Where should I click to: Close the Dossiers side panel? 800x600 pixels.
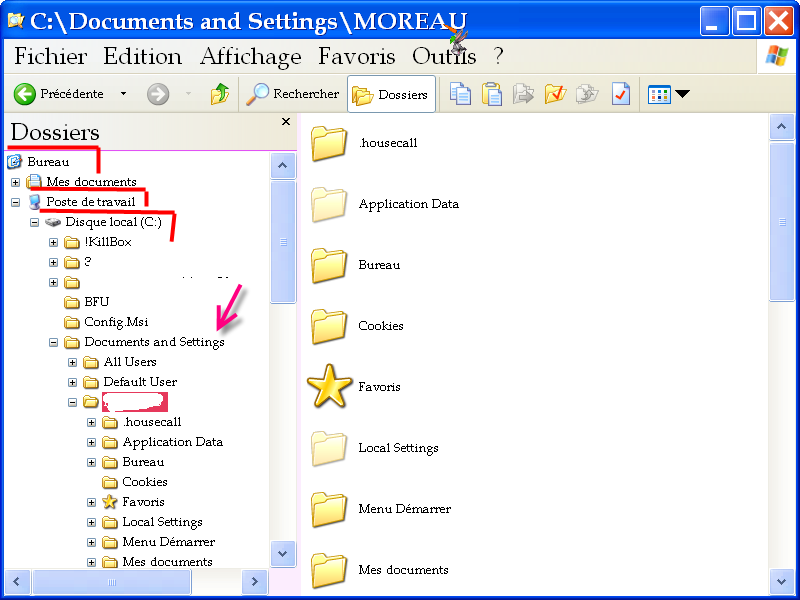point(286,122)
